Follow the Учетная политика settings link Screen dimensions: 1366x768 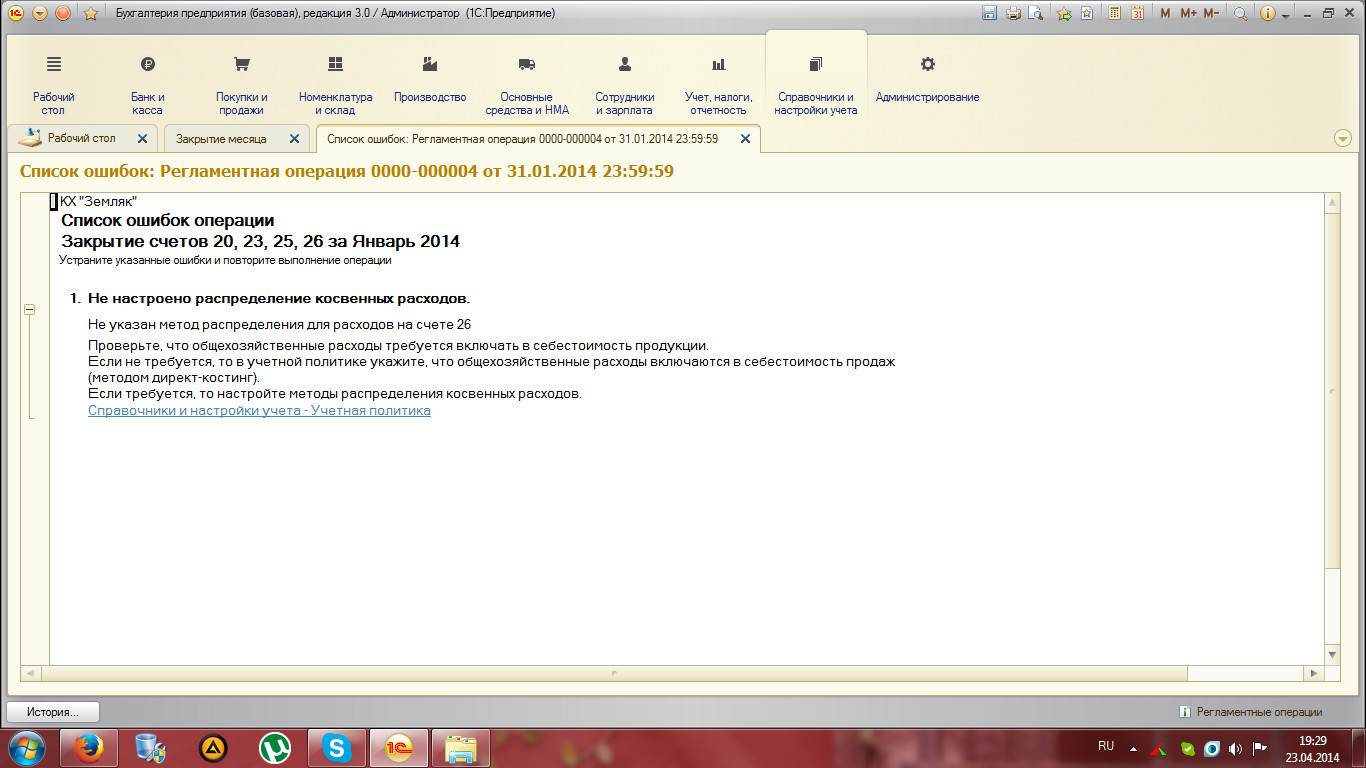259,411
